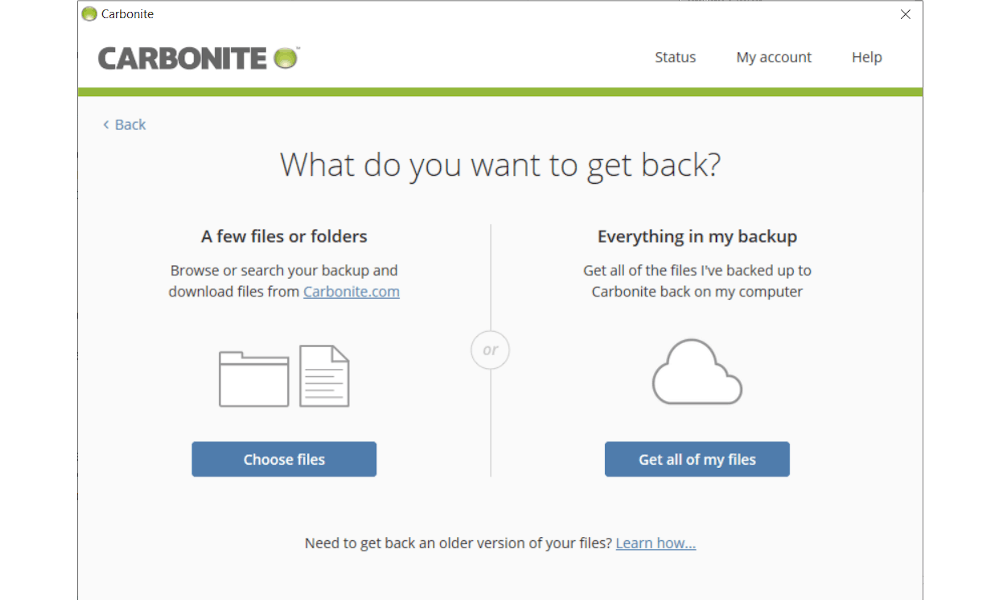Select the "A few files or folders" heading

284,237
